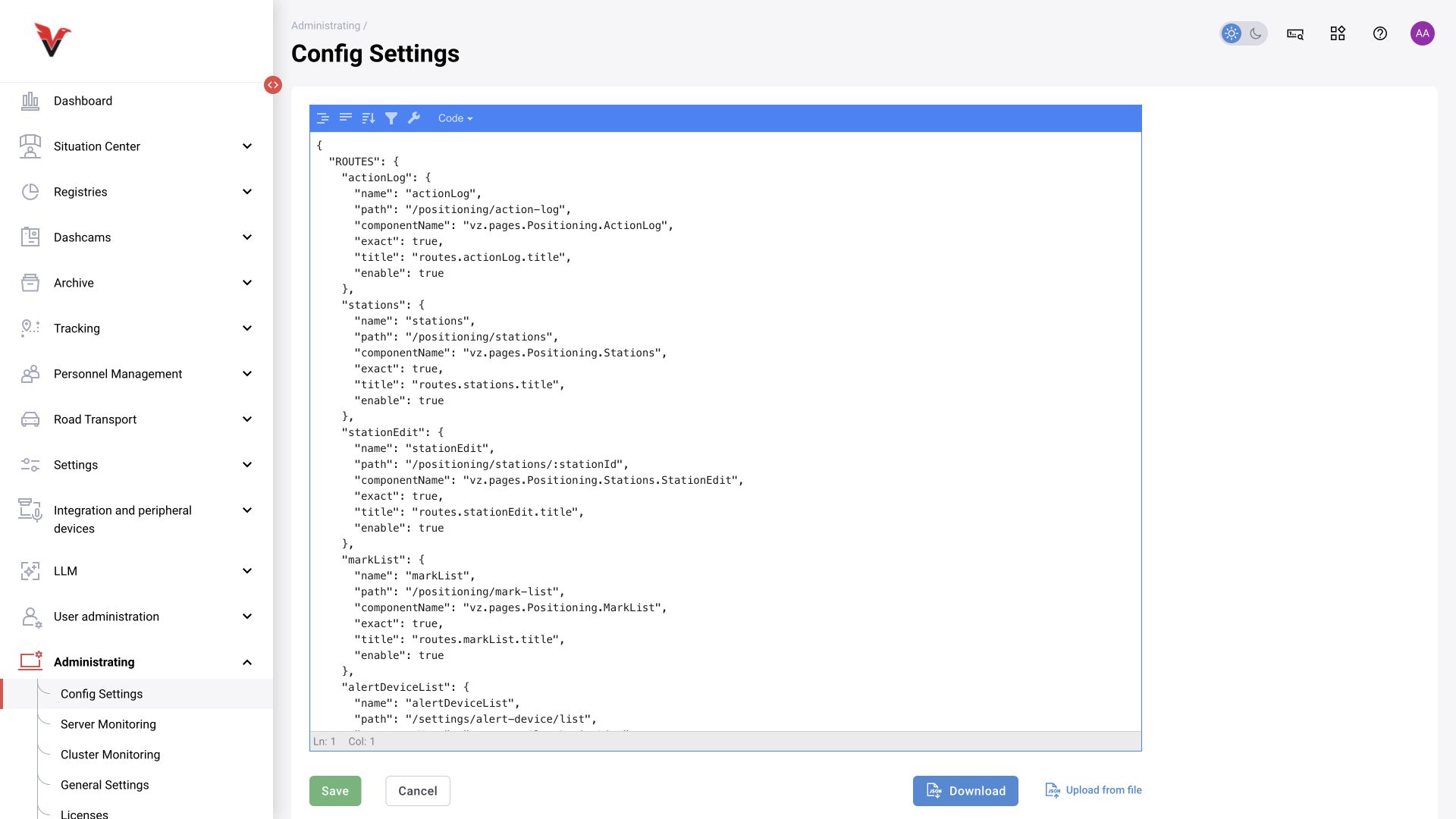Switch to light theme sun icon
The width and height of the screenshot is (1456, 819).
pos(1232,33)
